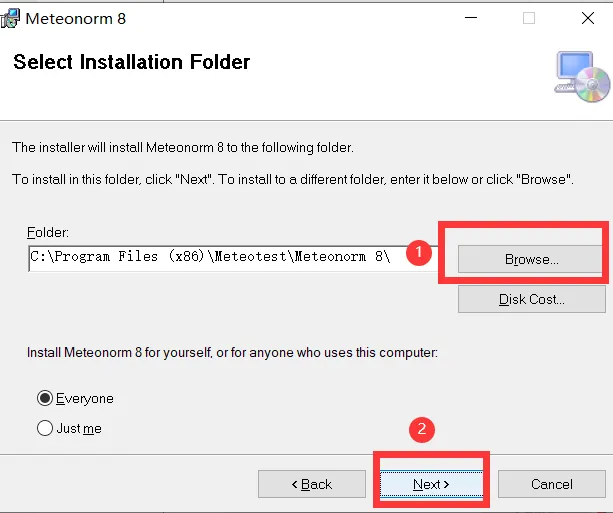Click into the Folder path text field

[233, 258]
